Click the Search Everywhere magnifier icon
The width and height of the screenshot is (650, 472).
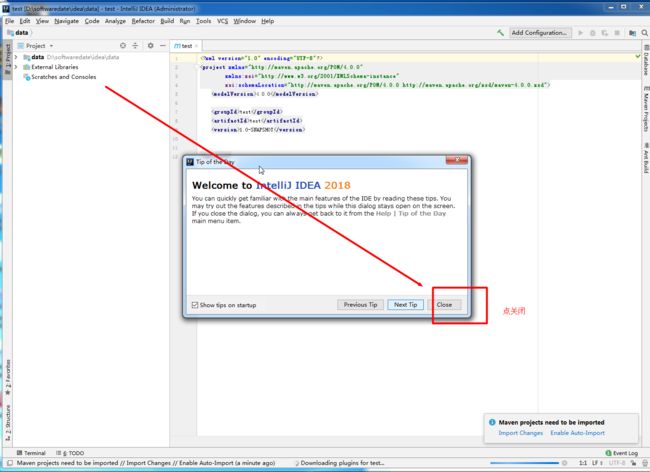[645, 33]
